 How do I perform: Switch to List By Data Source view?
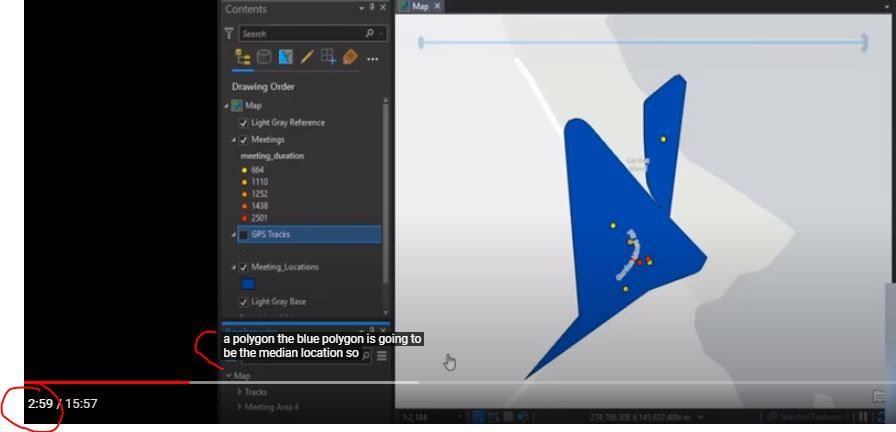(264, 57)
